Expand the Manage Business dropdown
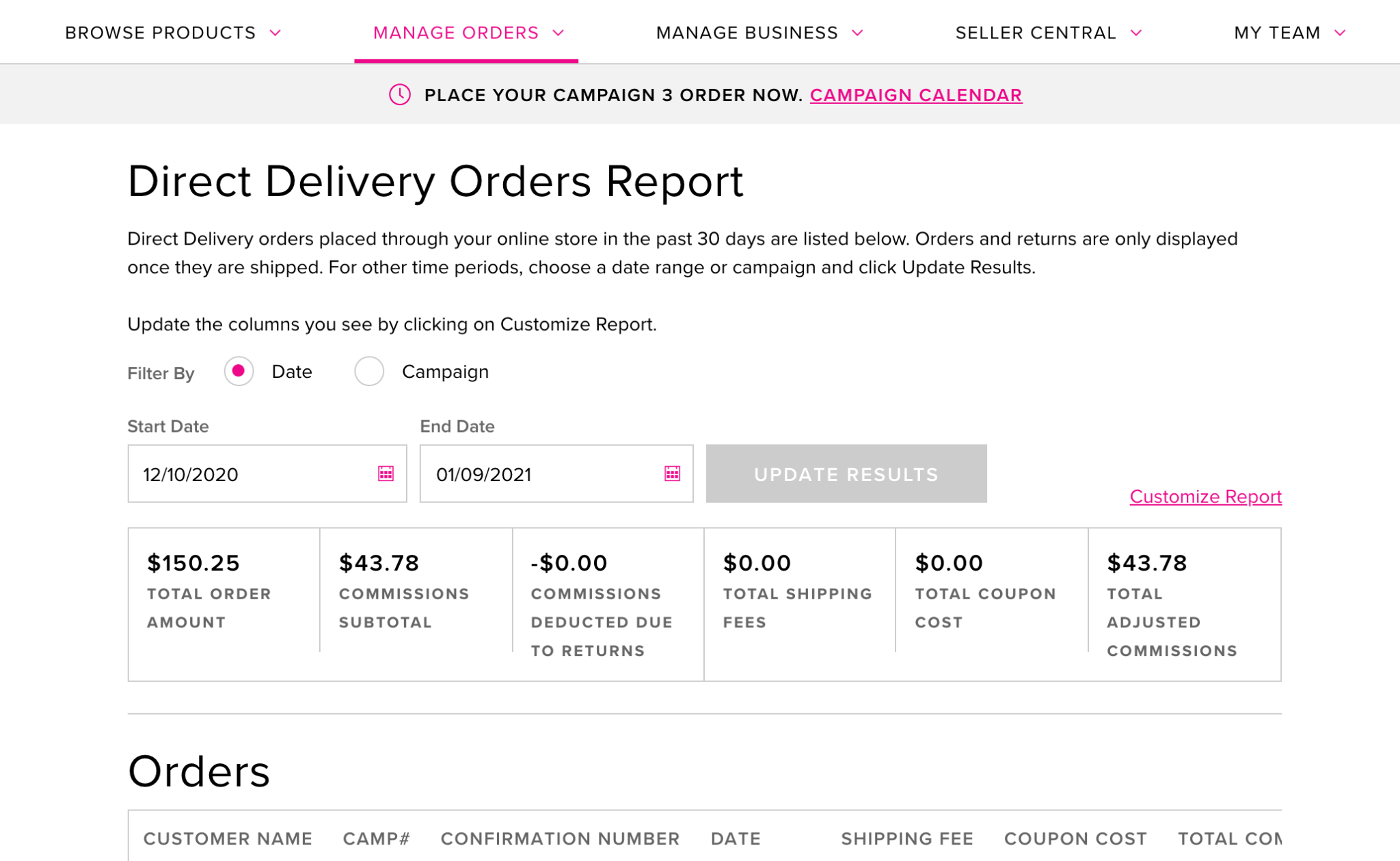Image resolution: width=1400 pixels, height=861 pixels. point(759,32)
